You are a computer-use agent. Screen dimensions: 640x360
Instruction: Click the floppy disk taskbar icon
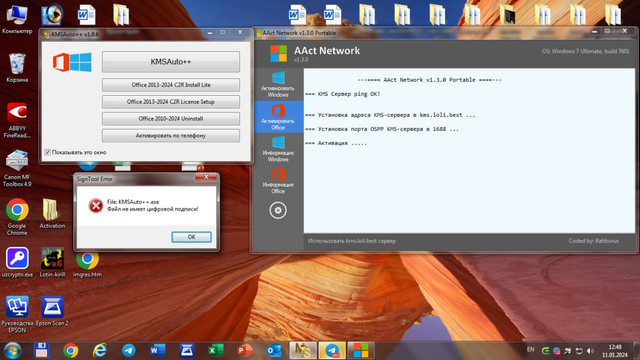click(41, 351)
